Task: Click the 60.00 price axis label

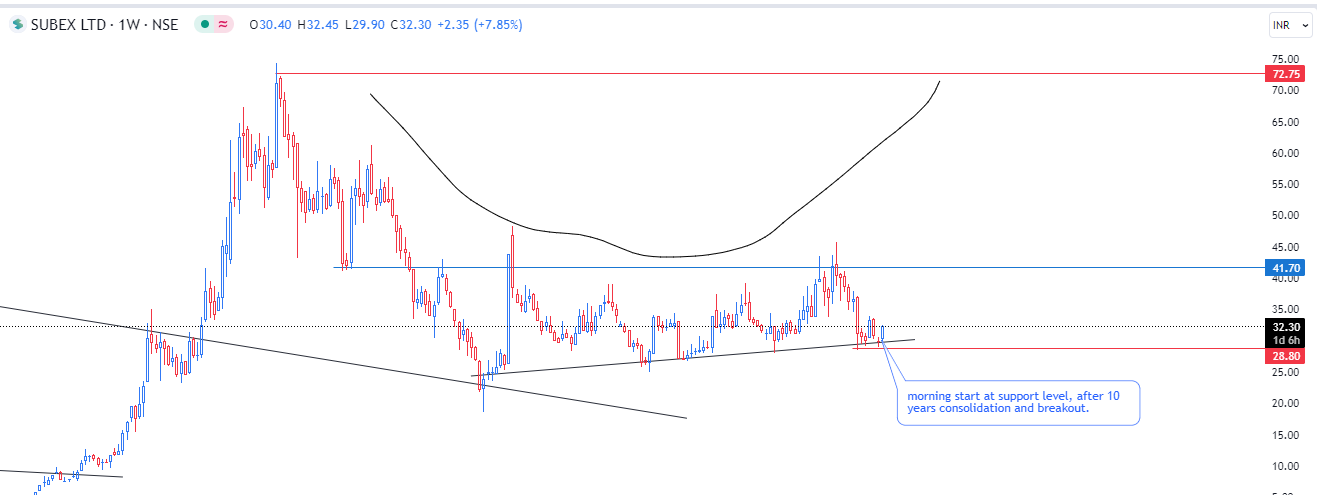Action: [x=1284, y=153]
